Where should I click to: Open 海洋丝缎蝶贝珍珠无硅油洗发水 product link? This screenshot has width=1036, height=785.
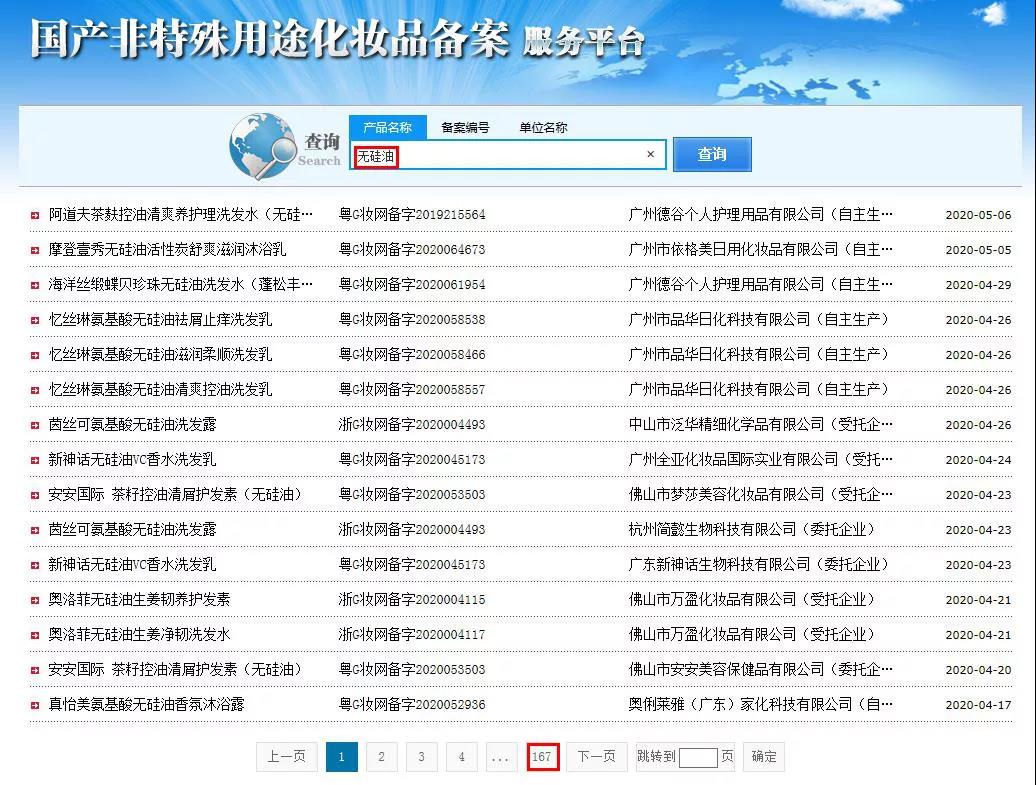coord(180,285)
